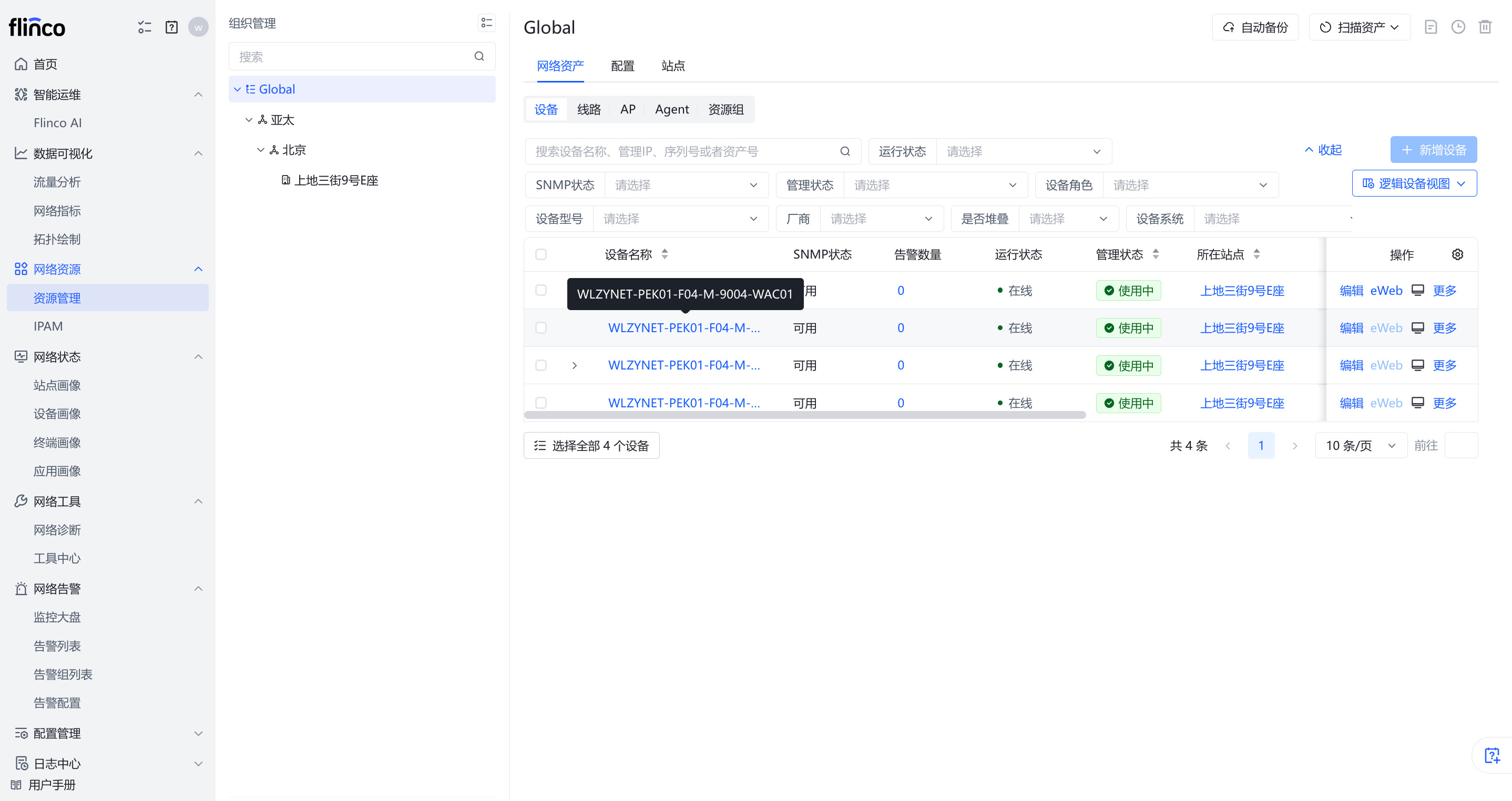The image size is (1512, 801).
Task: Click the table column settings gear icon
Action: tap(1457, 254)
